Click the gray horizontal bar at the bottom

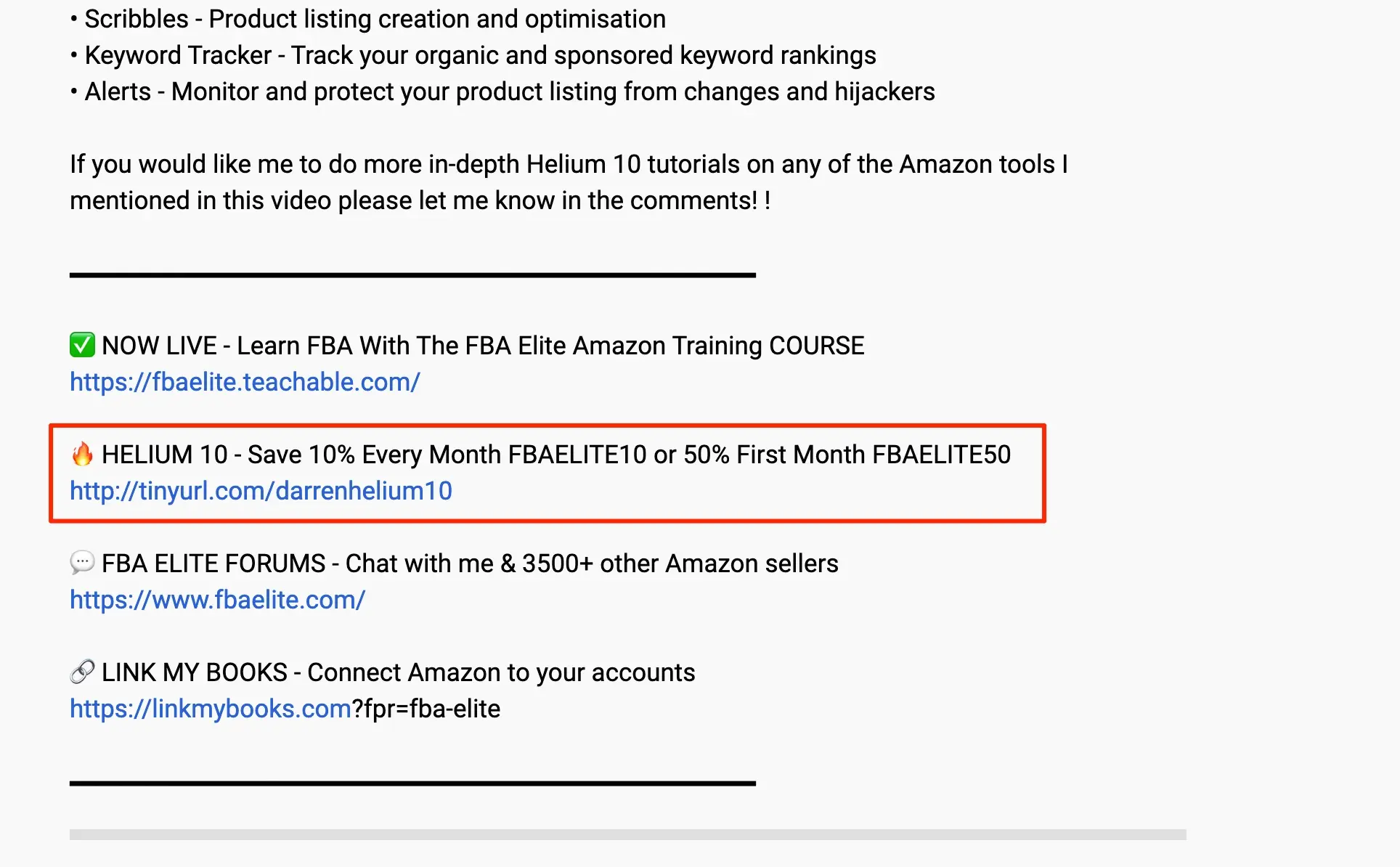(x=627, y=835)
